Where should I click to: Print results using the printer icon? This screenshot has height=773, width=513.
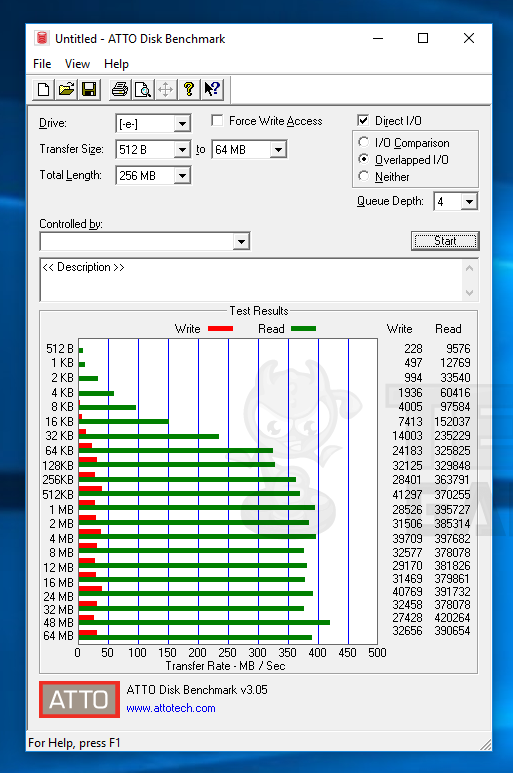point(120,89)
